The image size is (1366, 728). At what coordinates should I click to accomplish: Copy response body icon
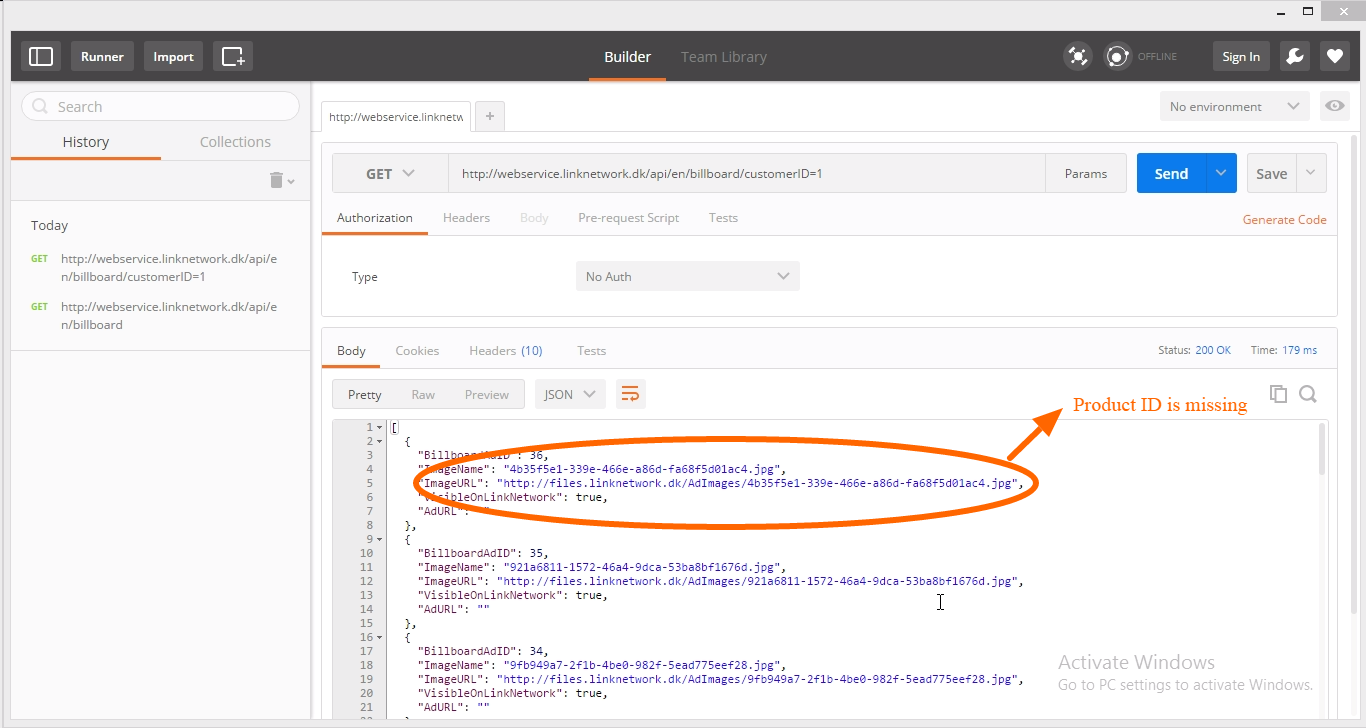pos(1278,394)
